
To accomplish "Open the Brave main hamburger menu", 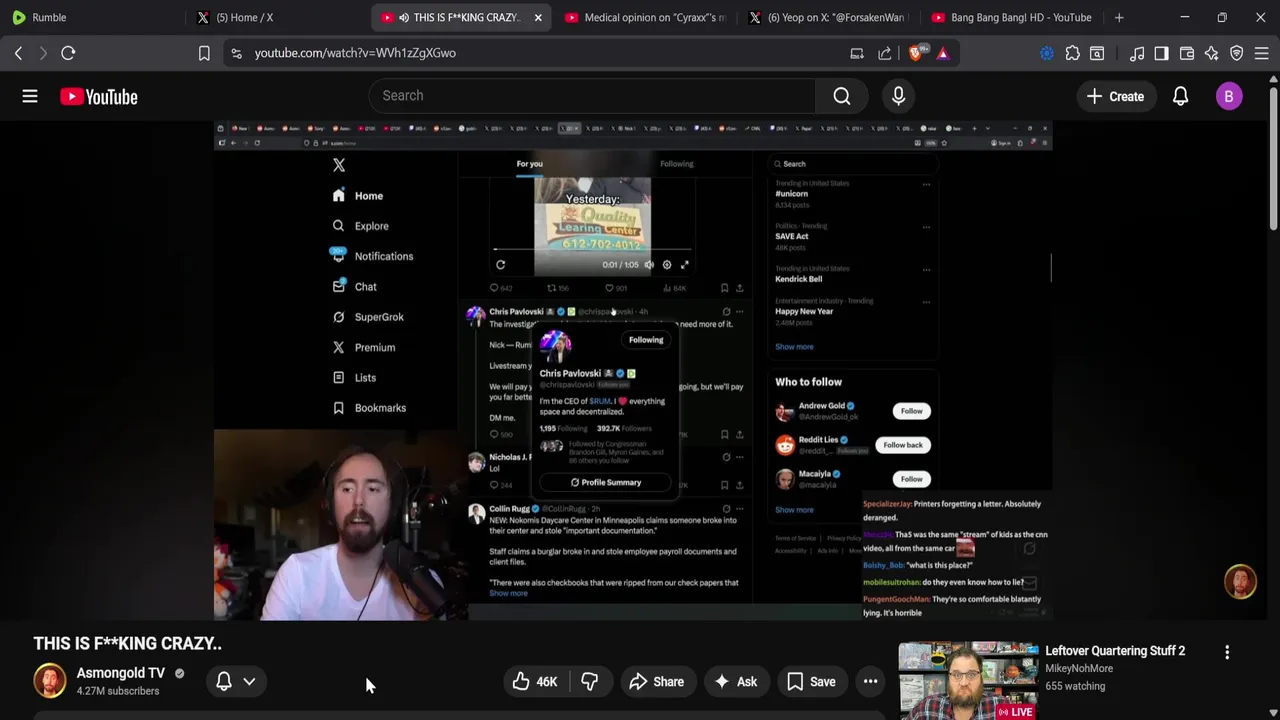I will (1261, 53).
